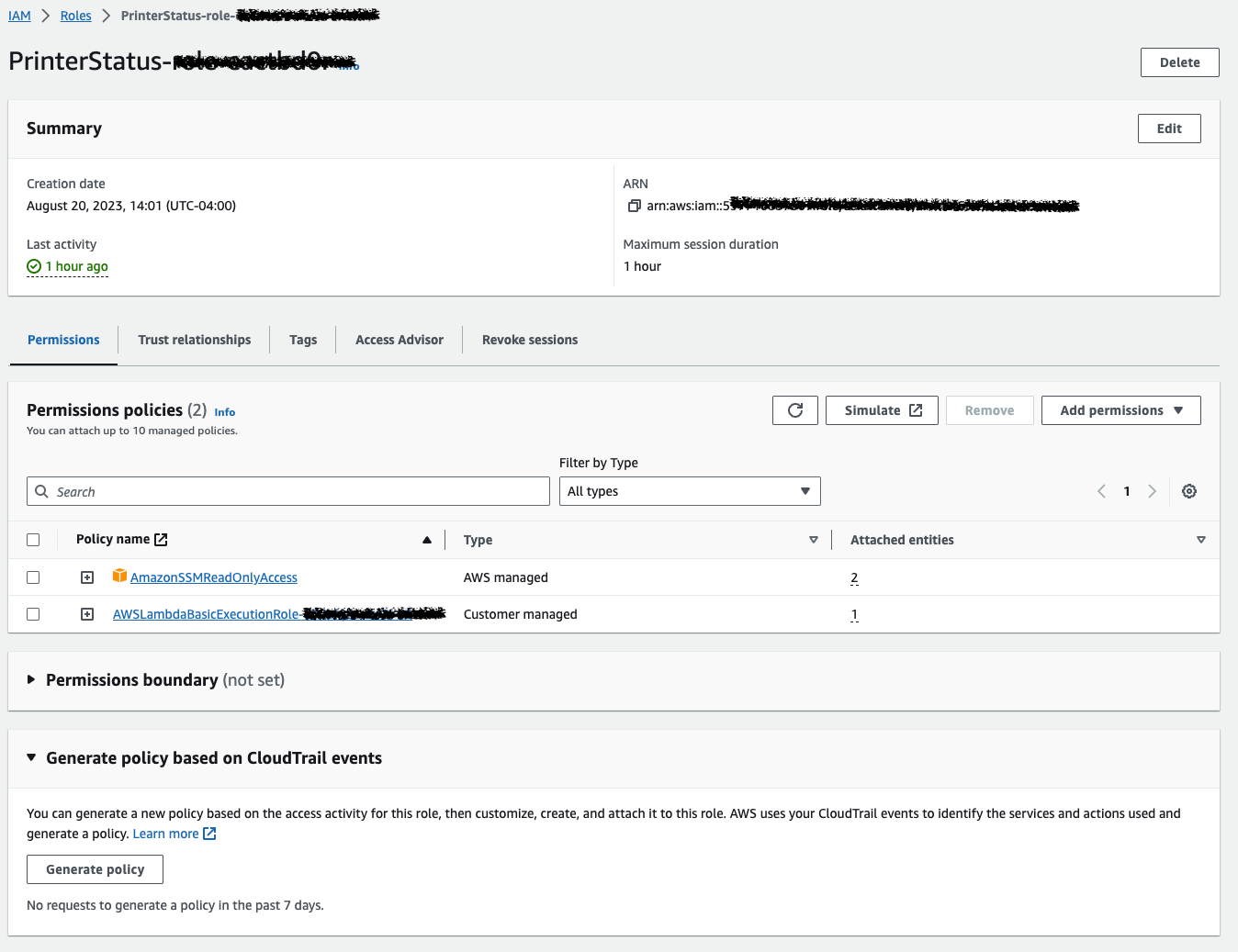
Task: Go to Roles breadcrumb link
Action: pyautogui.click(x=76, y=16)
